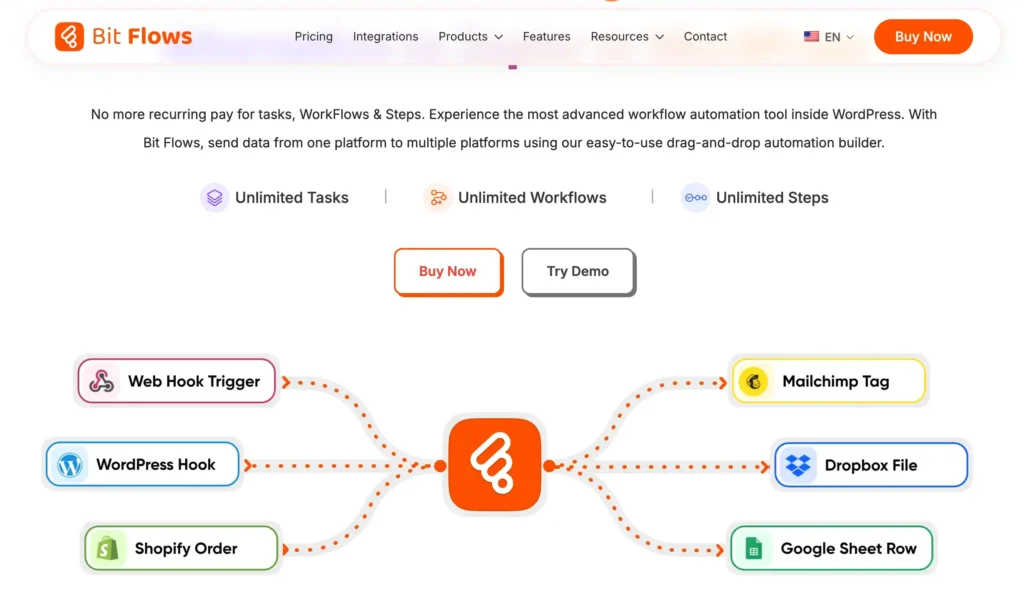Expand the Products dropdown menu

click(470, 37)
